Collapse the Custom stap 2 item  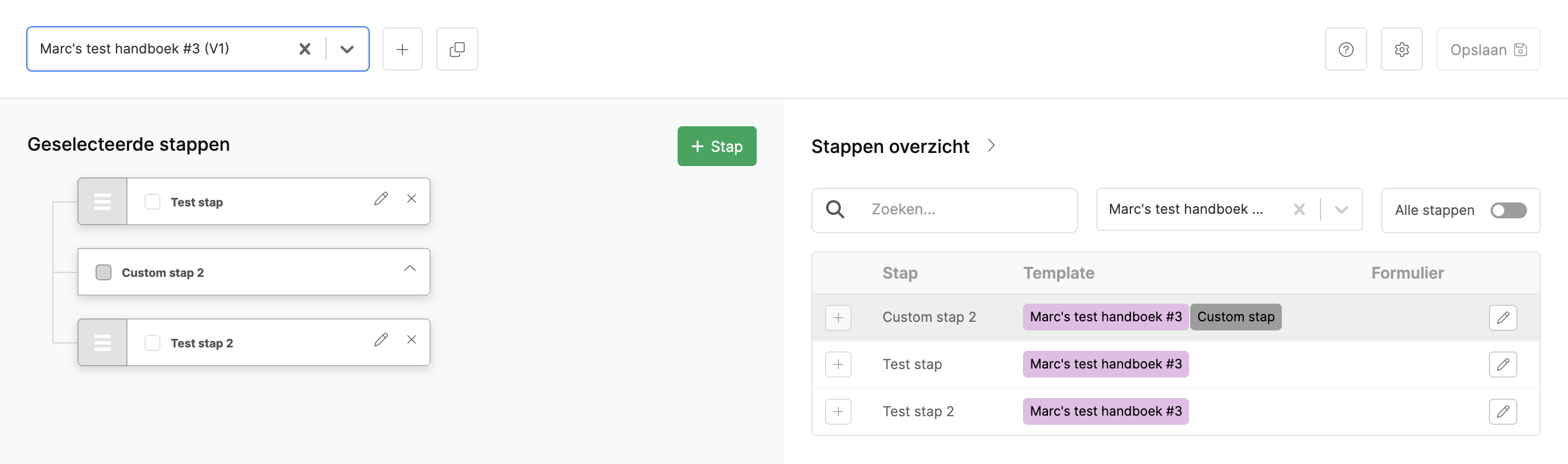pos(410,269)
